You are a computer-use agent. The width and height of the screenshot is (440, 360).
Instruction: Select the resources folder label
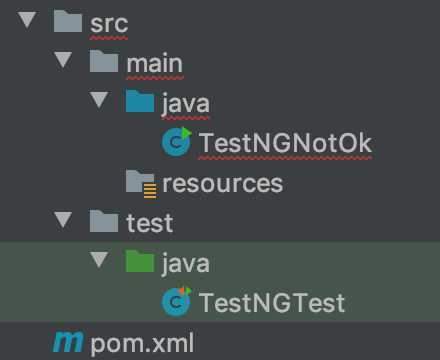click(x=223, y=184)
